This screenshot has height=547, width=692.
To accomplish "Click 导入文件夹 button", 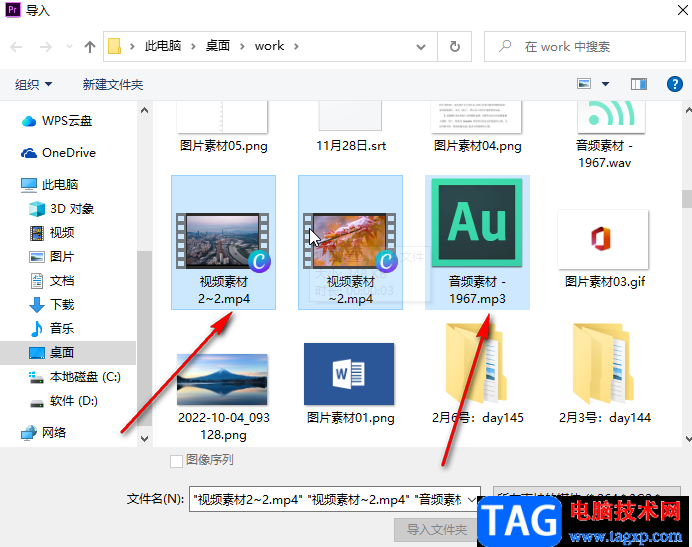I will coord(436,529).
